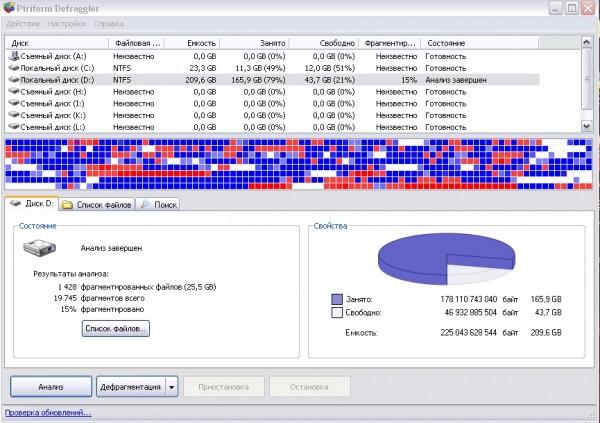
Task: Sort by the Состояние column header
Action: (480, 43)
